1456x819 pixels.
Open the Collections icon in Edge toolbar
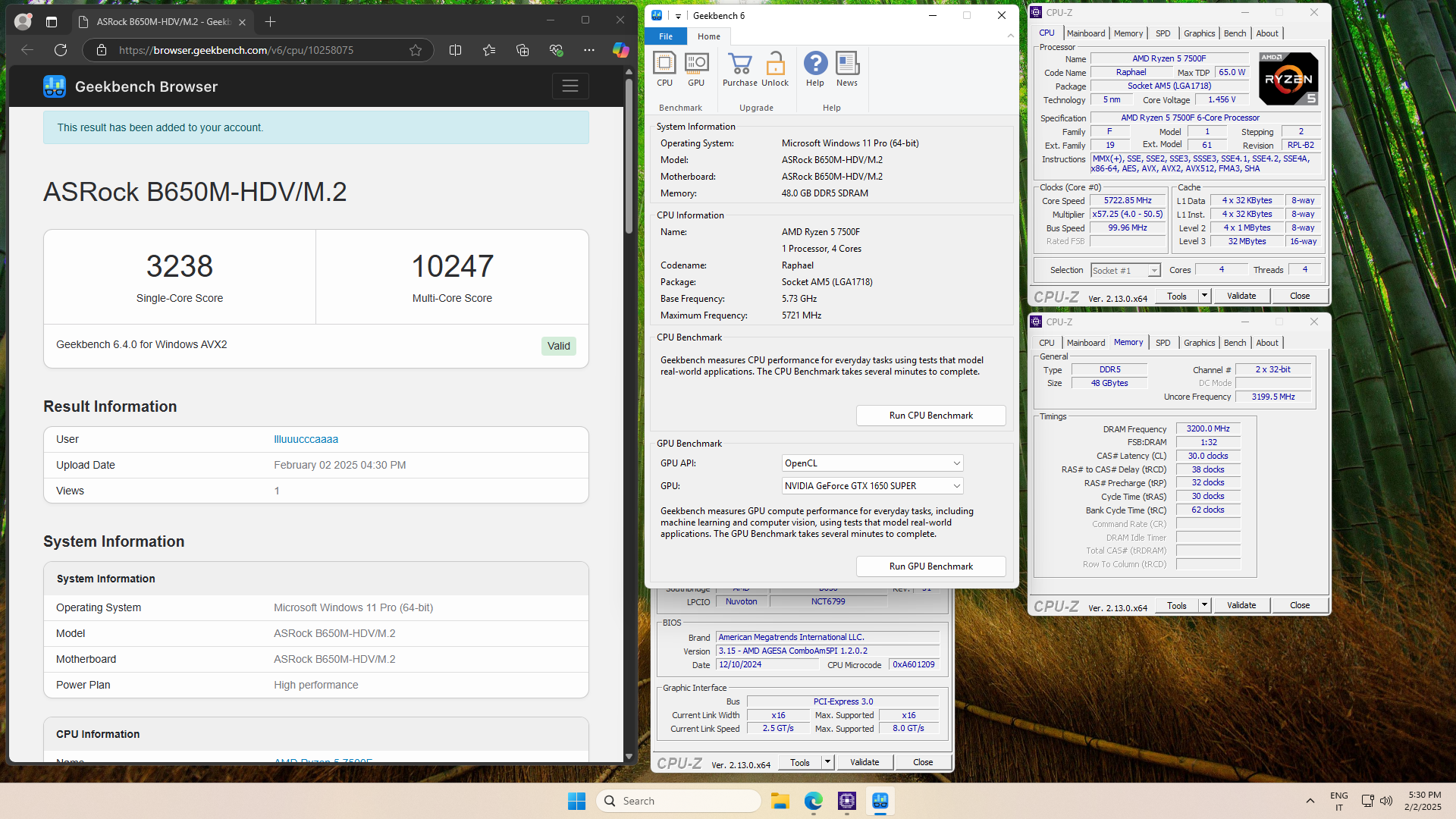tap(522, 50)
